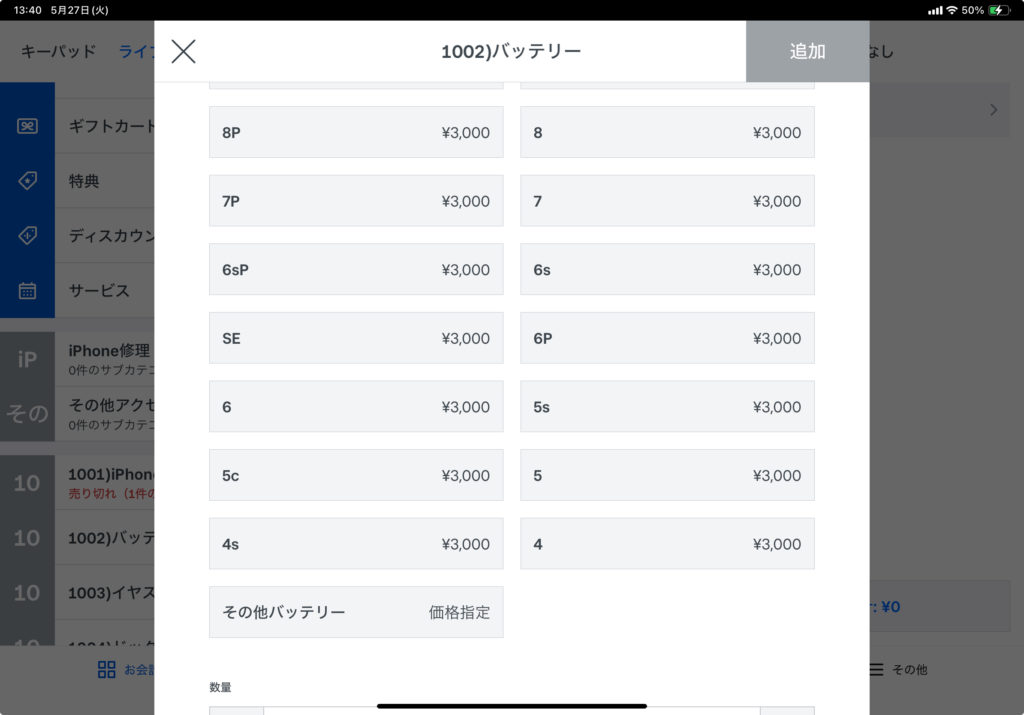1024x715 pixels.
Task: Select the 8P battery variation
Action: click(356, 132)
